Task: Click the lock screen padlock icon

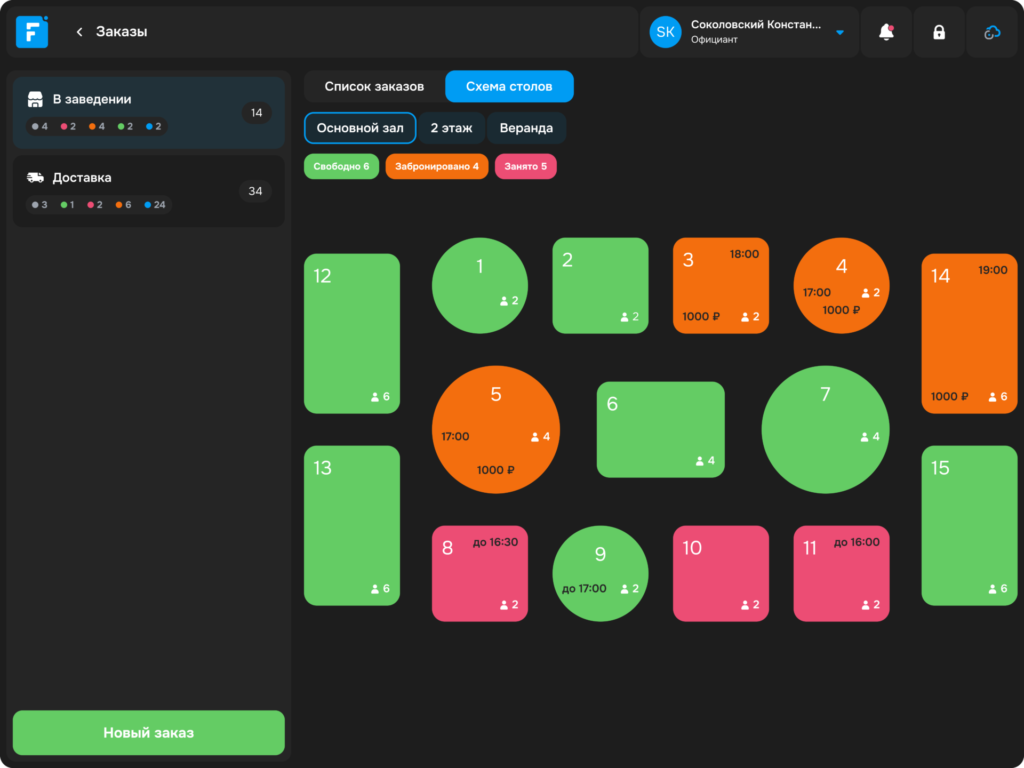Action: click(938, 32)
